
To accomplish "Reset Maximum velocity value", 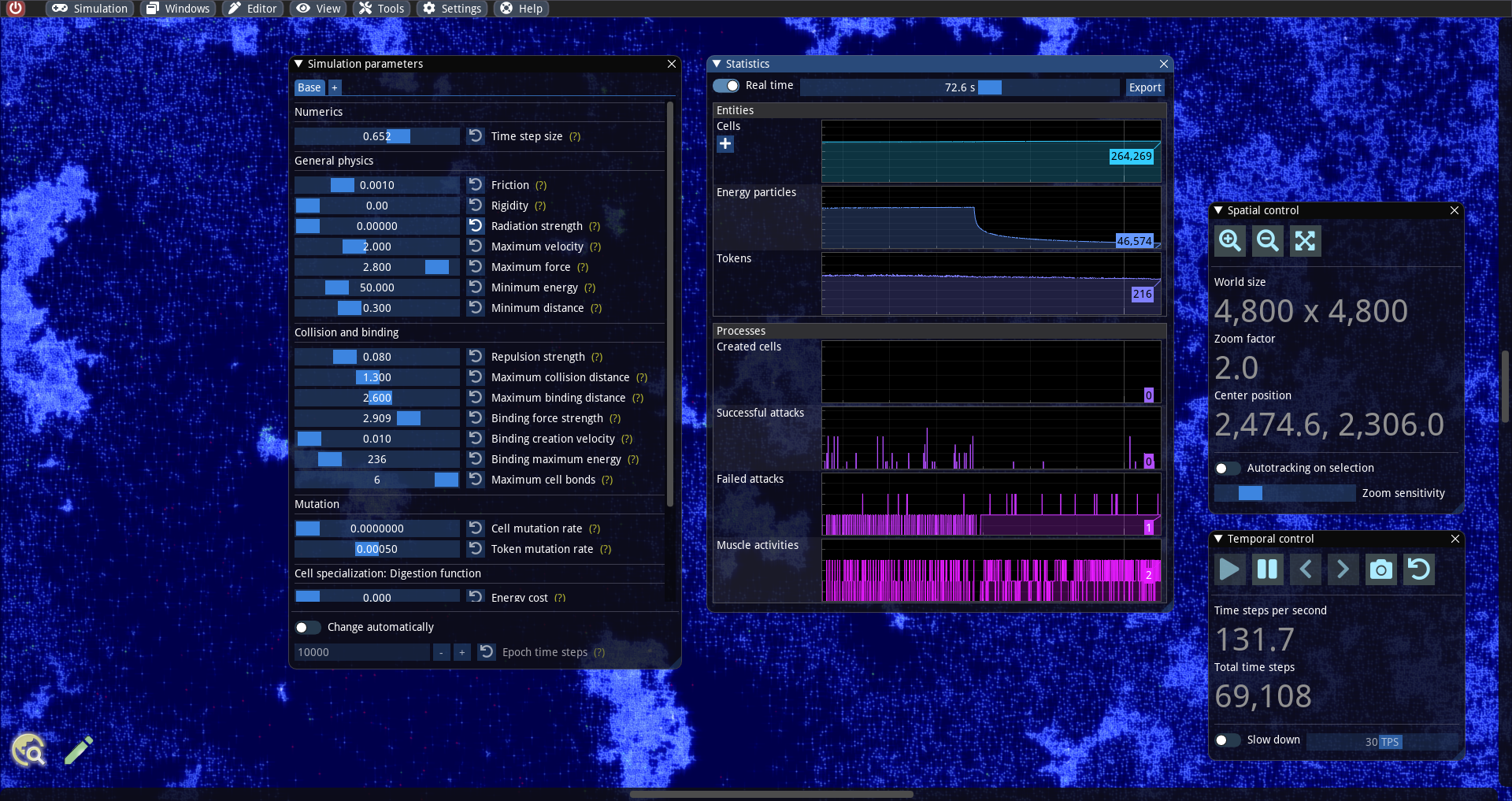I will click(476, 247).
